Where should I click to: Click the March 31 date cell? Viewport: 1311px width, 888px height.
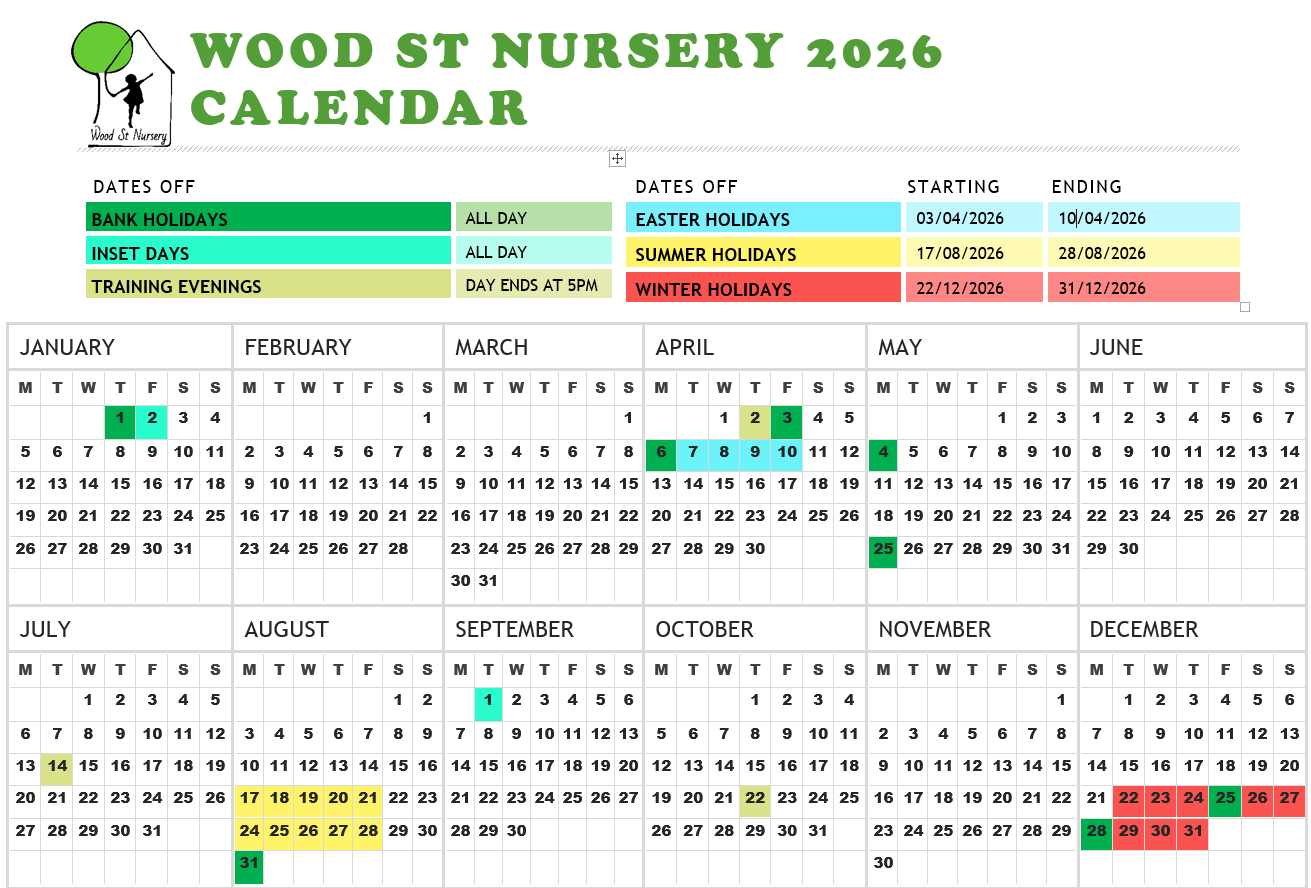pyautogui.click(x=488, y=585)
